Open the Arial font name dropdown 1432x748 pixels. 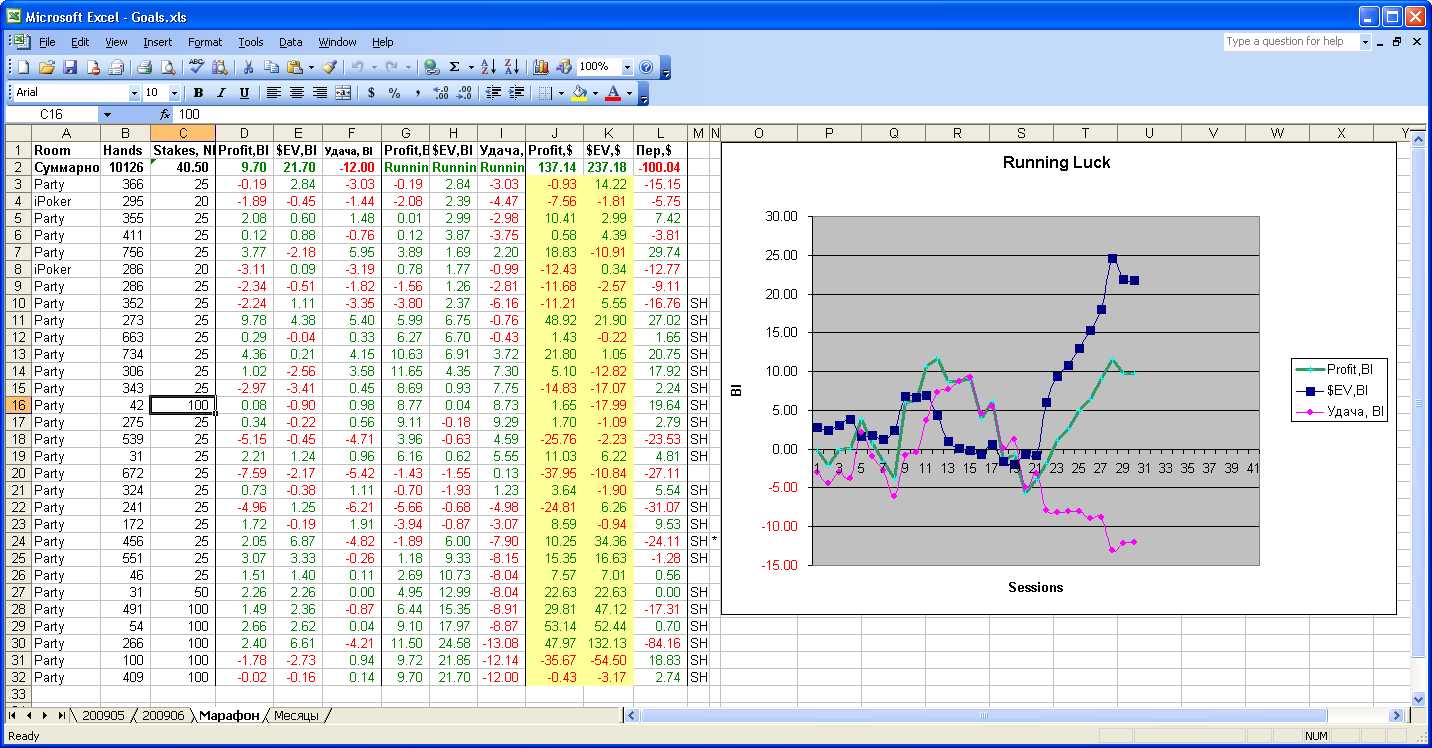point(135,93)
